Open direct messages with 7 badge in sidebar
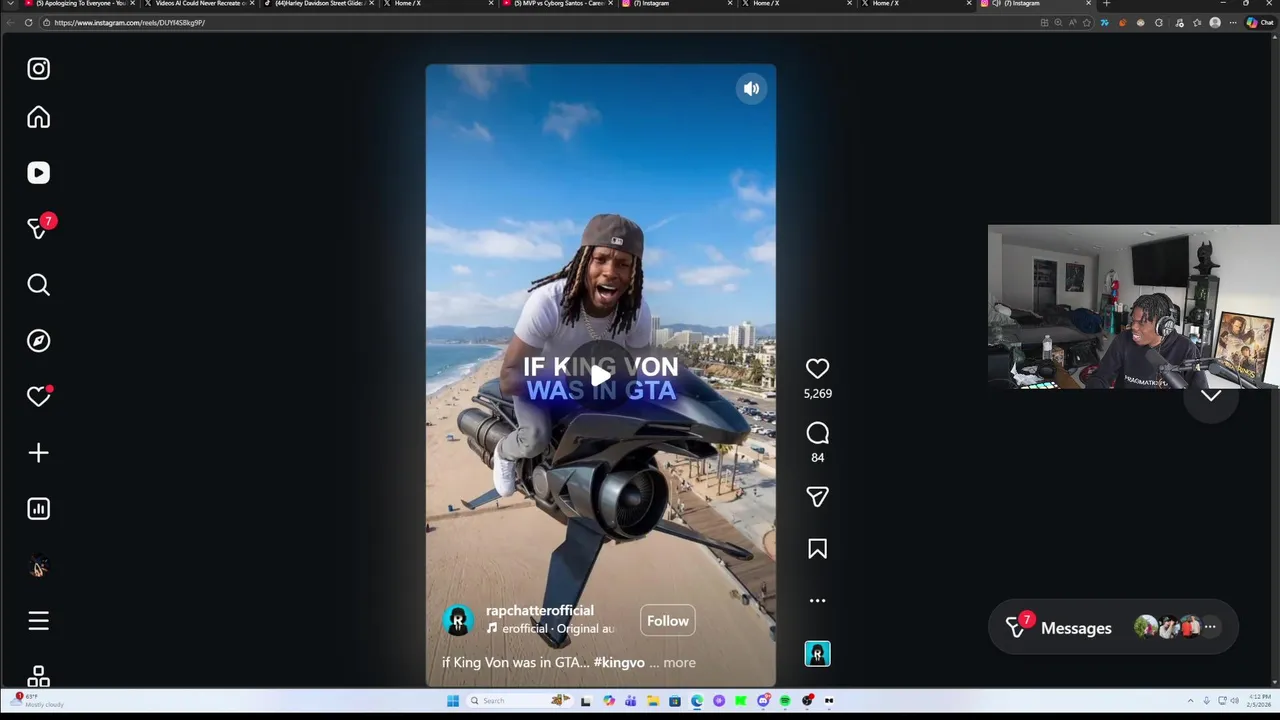 click(40, 228)
